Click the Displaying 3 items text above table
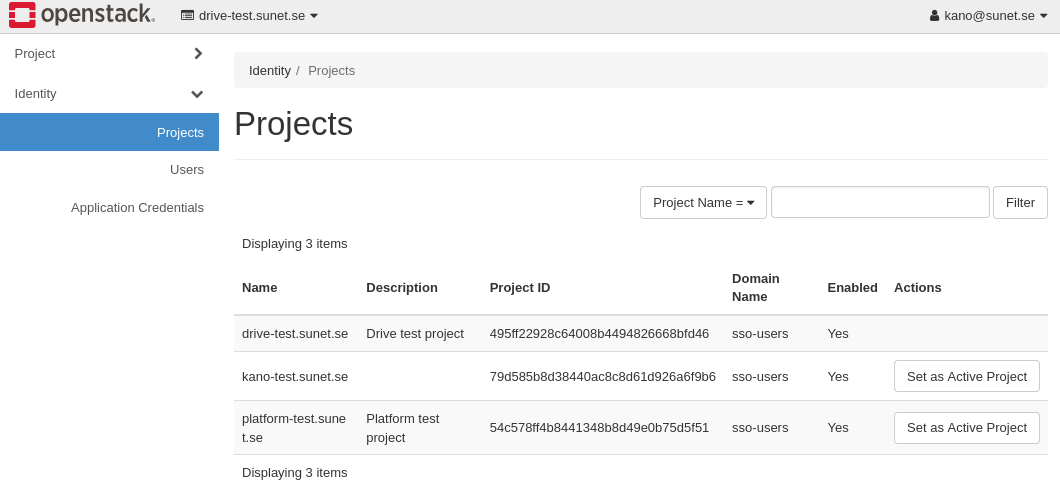 pos(295,243)
